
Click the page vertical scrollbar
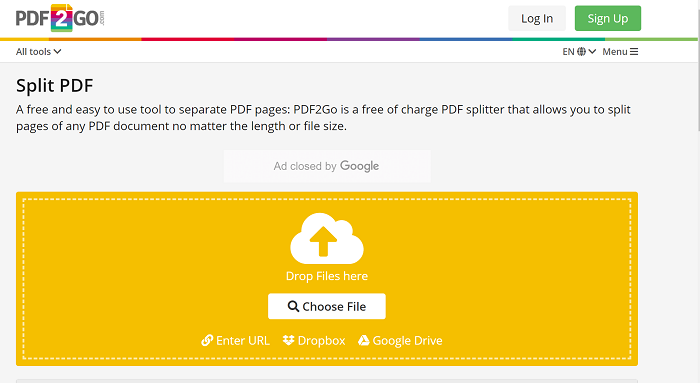pyautogui.click(x=699, y=192)
